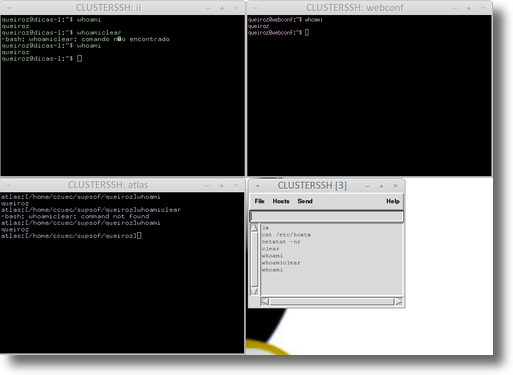The image size is (513, 375).
Task: Maximize the CLUSTERSSH [3] window
Action: click(381, 186)
